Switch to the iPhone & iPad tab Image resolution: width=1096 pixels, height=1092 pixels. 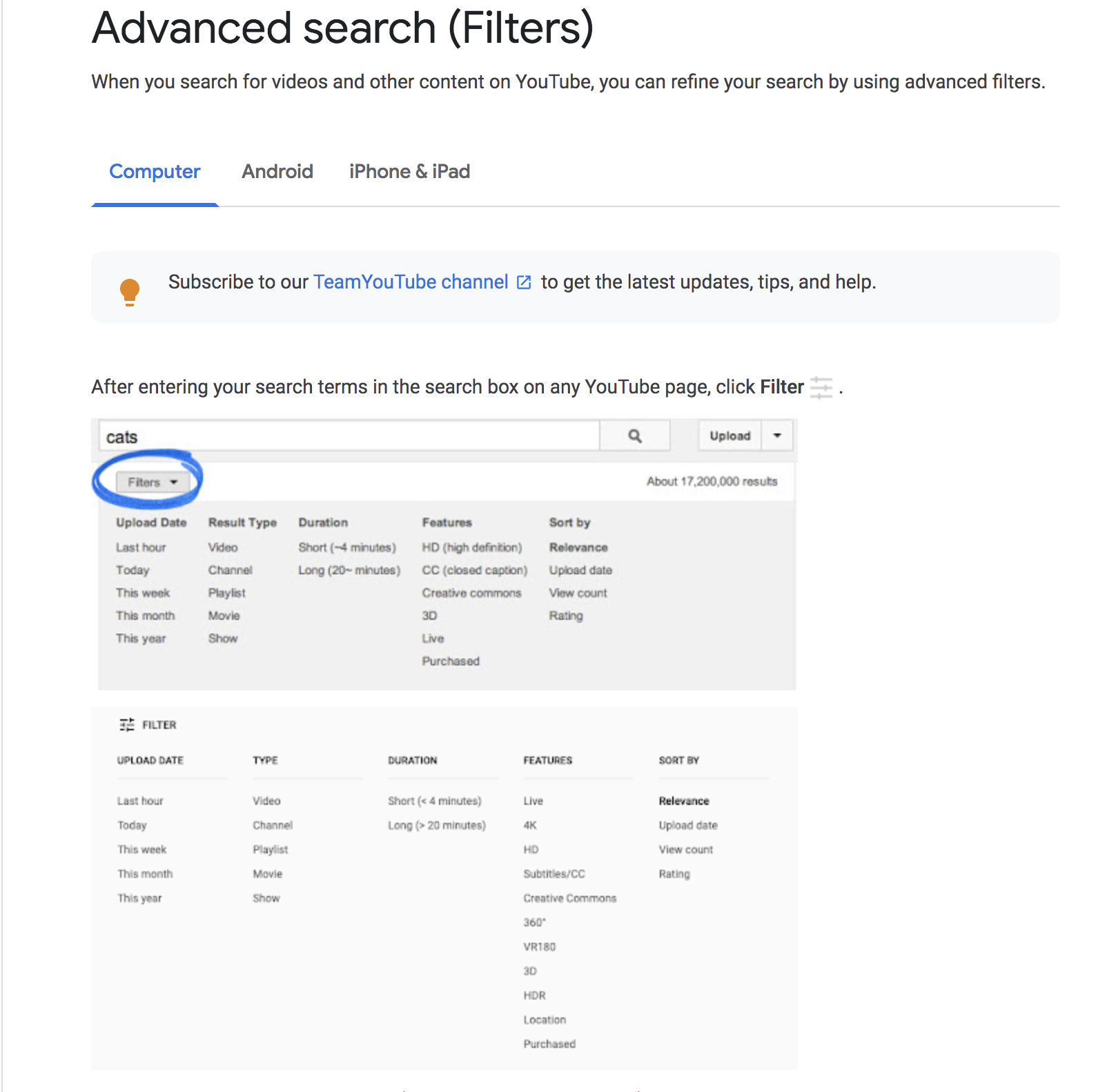click(x=409, y=171)
